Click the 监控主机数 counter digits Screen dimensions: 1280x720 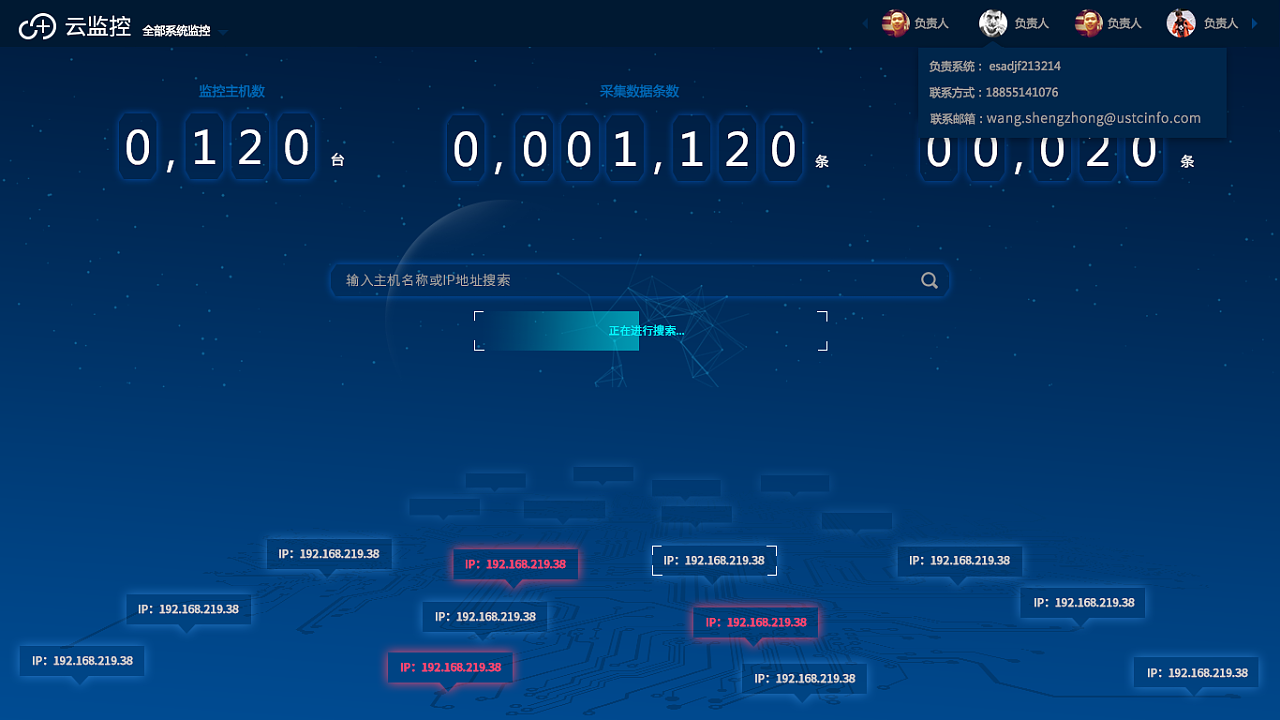[216, 147]
